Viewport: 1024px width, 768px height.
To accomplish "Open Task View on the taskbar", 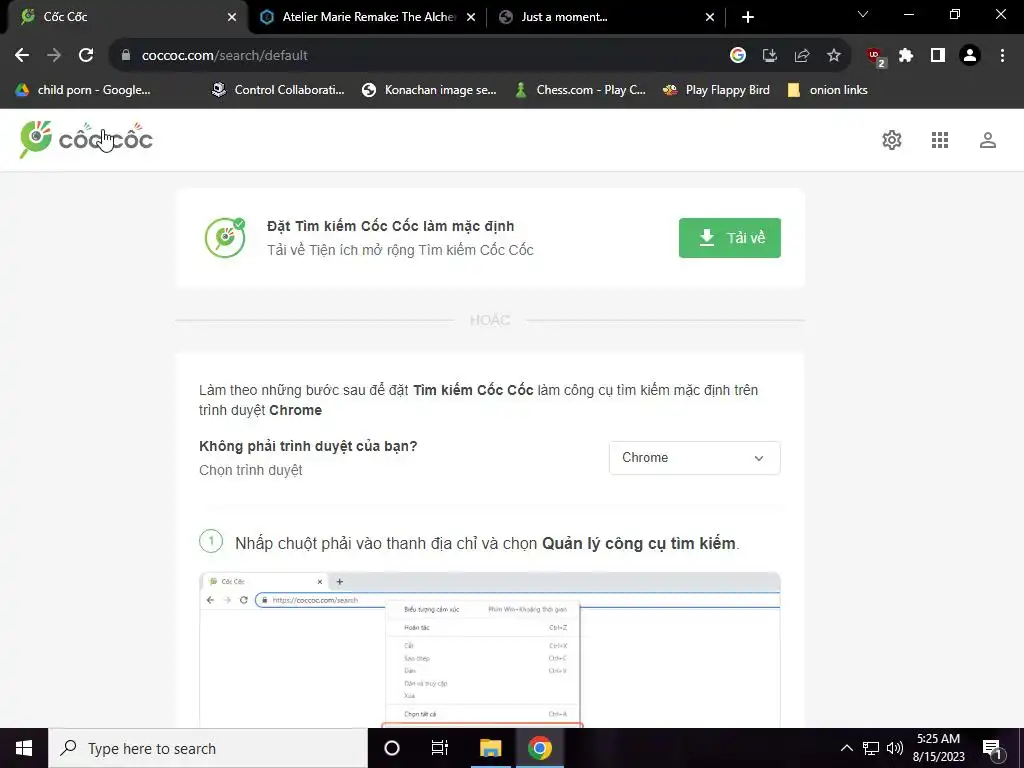I will tap(440, 748).
